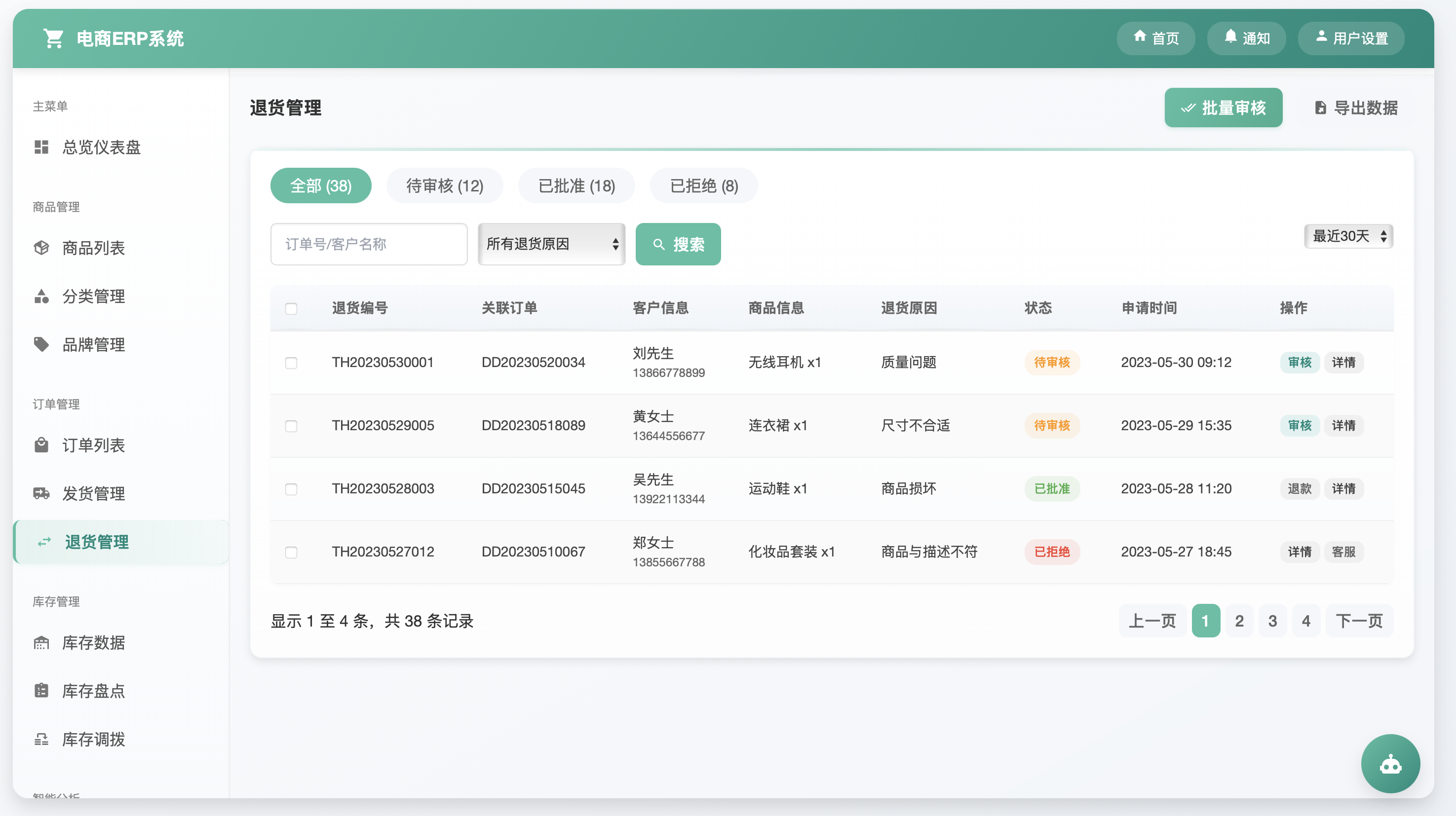
Task: Click the shopping cart logo icon
Action: (x=53, y=38)
